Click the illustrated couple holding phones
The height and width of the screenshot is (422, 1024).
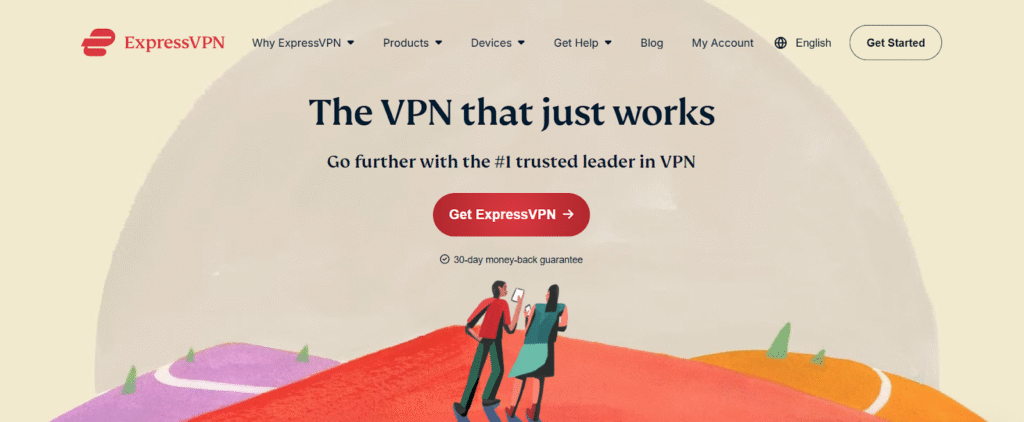511,350
